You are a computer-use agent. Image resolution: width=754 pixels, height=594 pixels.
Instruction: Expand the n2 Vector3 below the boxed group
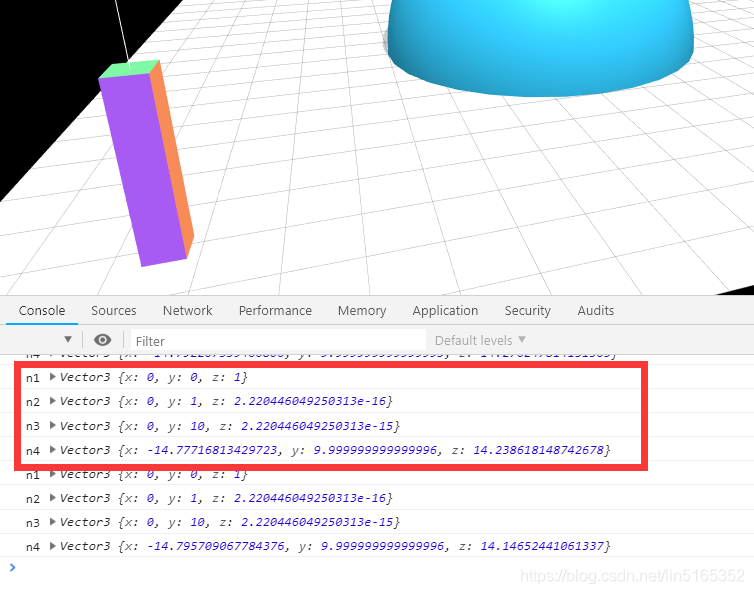coord(53,498)
